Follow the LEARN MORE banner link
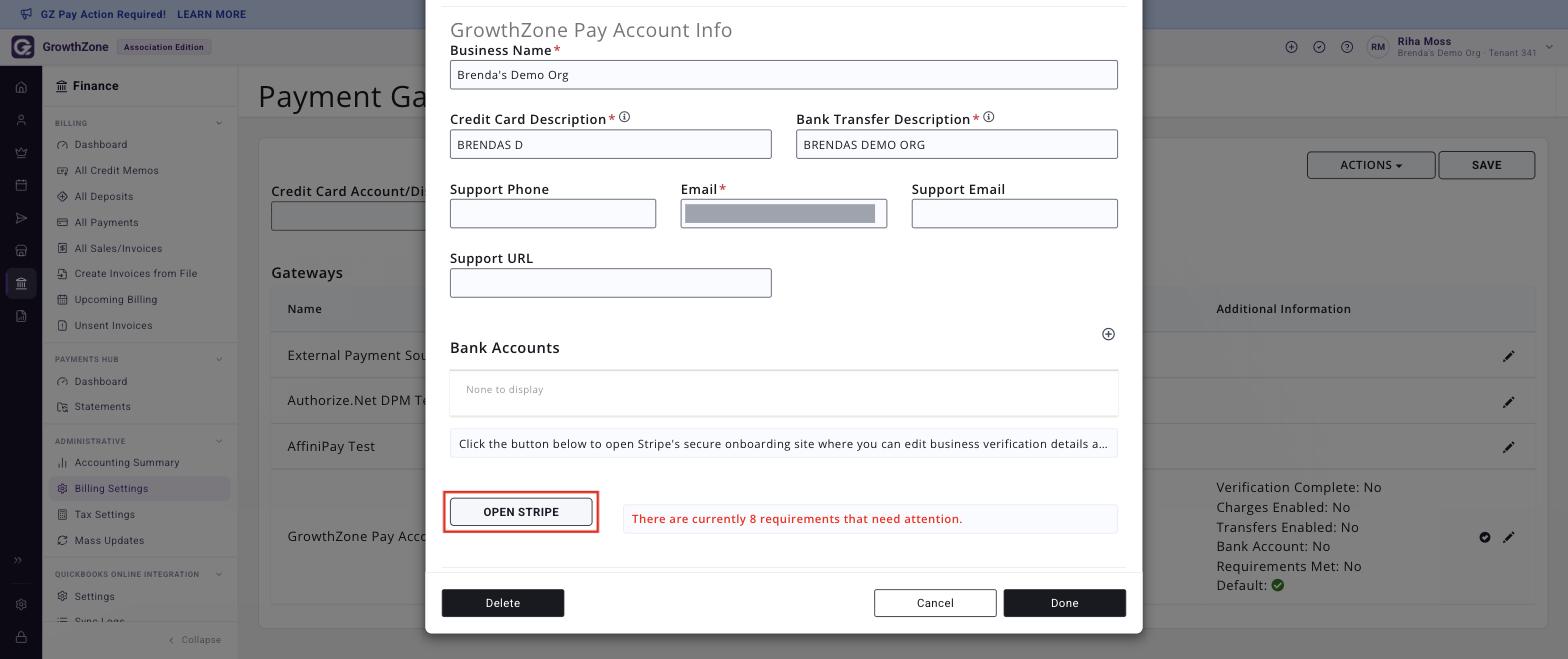Viewport: 1568px width, 659px height. coord(211,15)
